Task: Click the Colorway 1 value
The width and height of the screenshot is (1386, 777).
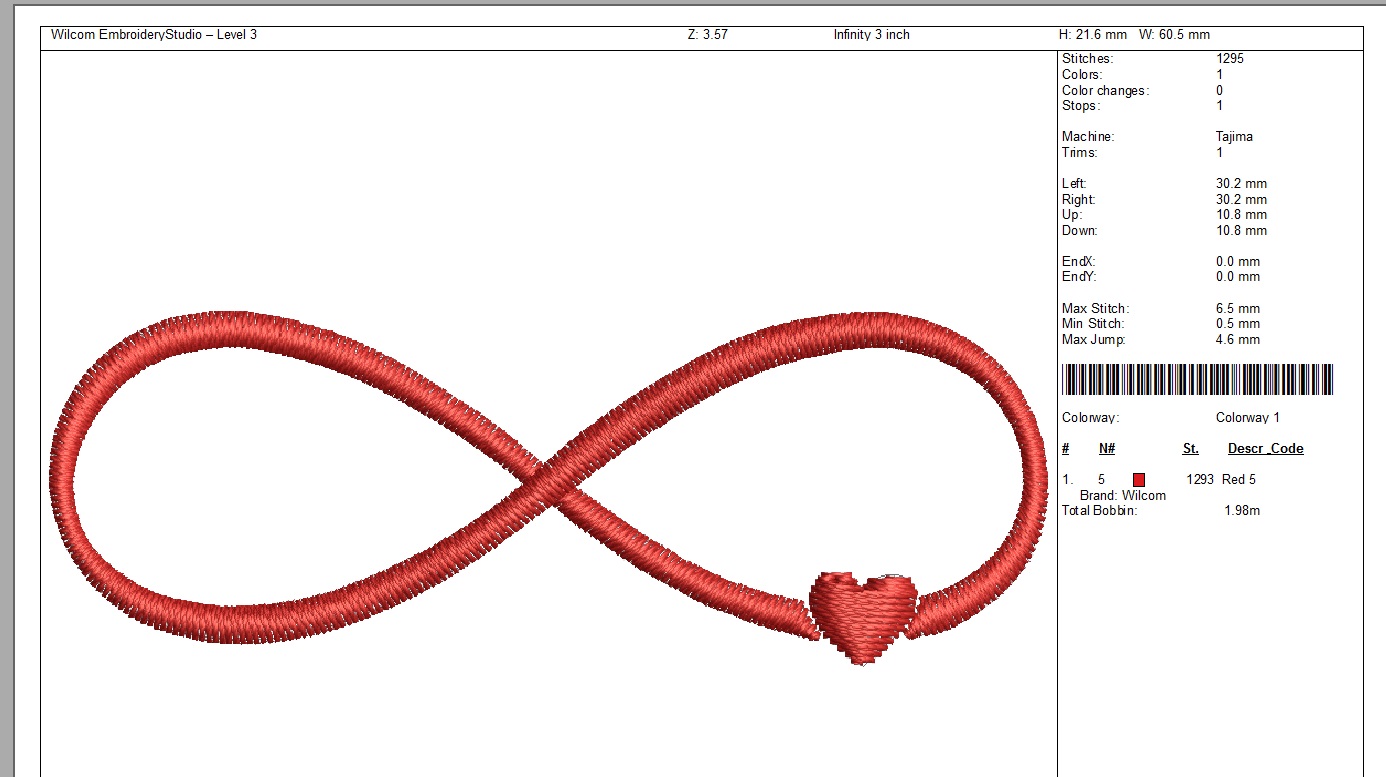Action: click(x=1247, y=418)
